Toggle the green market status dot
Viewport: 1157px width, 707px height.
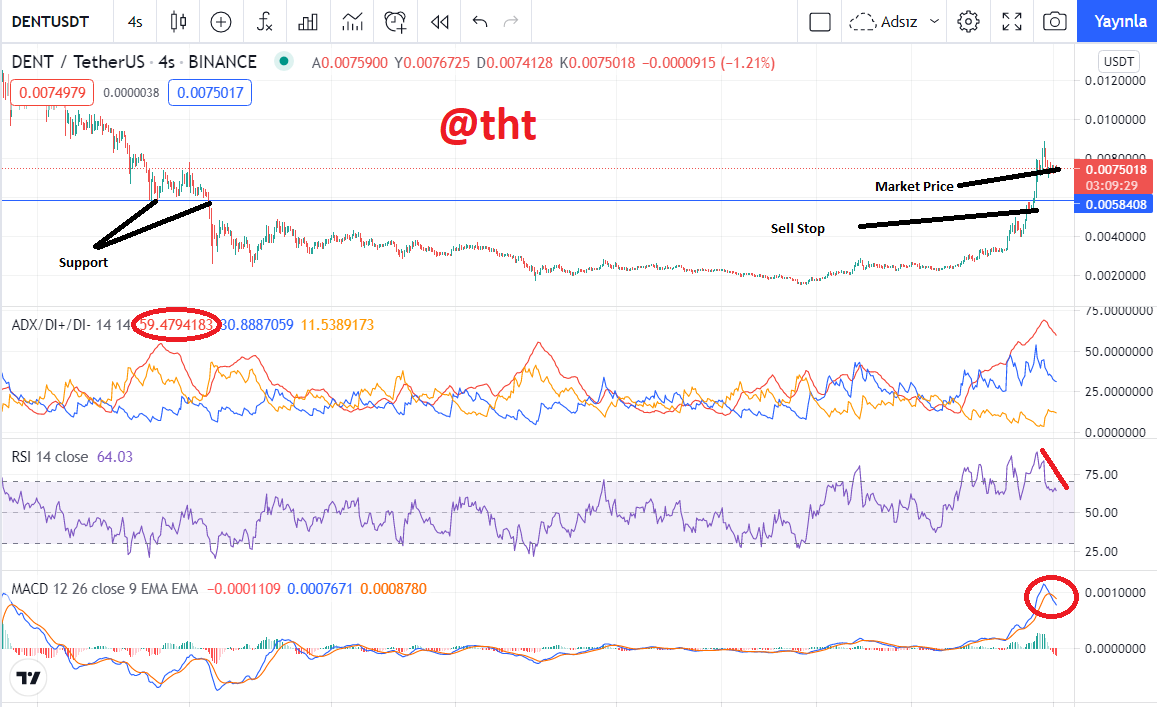[x=283, y=61]
